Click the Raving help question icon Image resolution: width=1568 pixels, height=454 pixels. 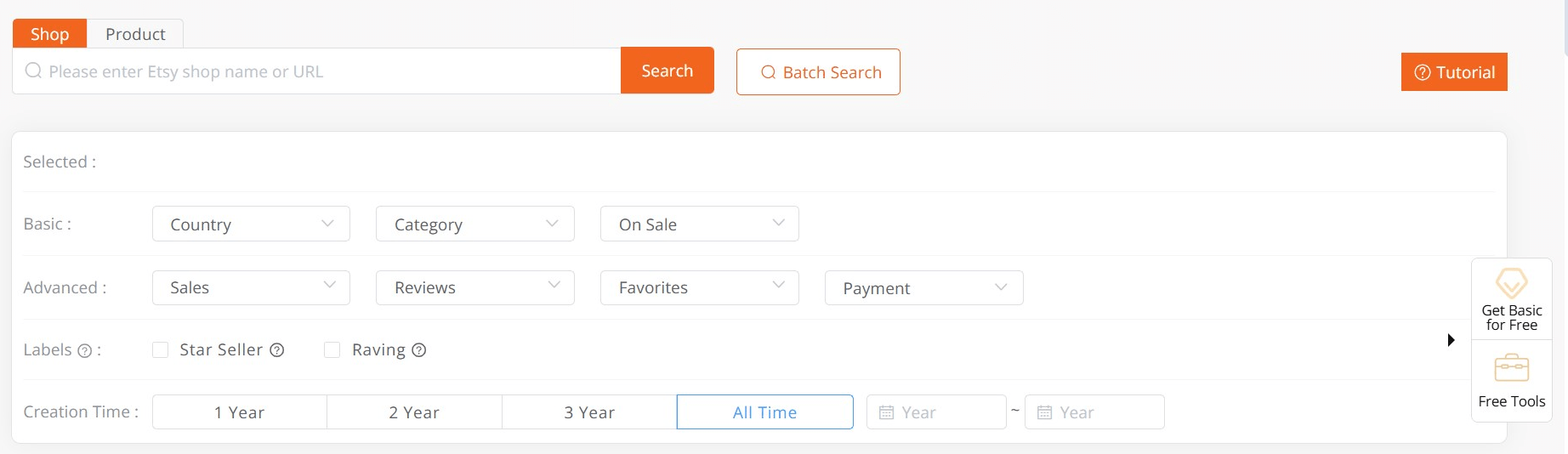click(x=418, y=350)
